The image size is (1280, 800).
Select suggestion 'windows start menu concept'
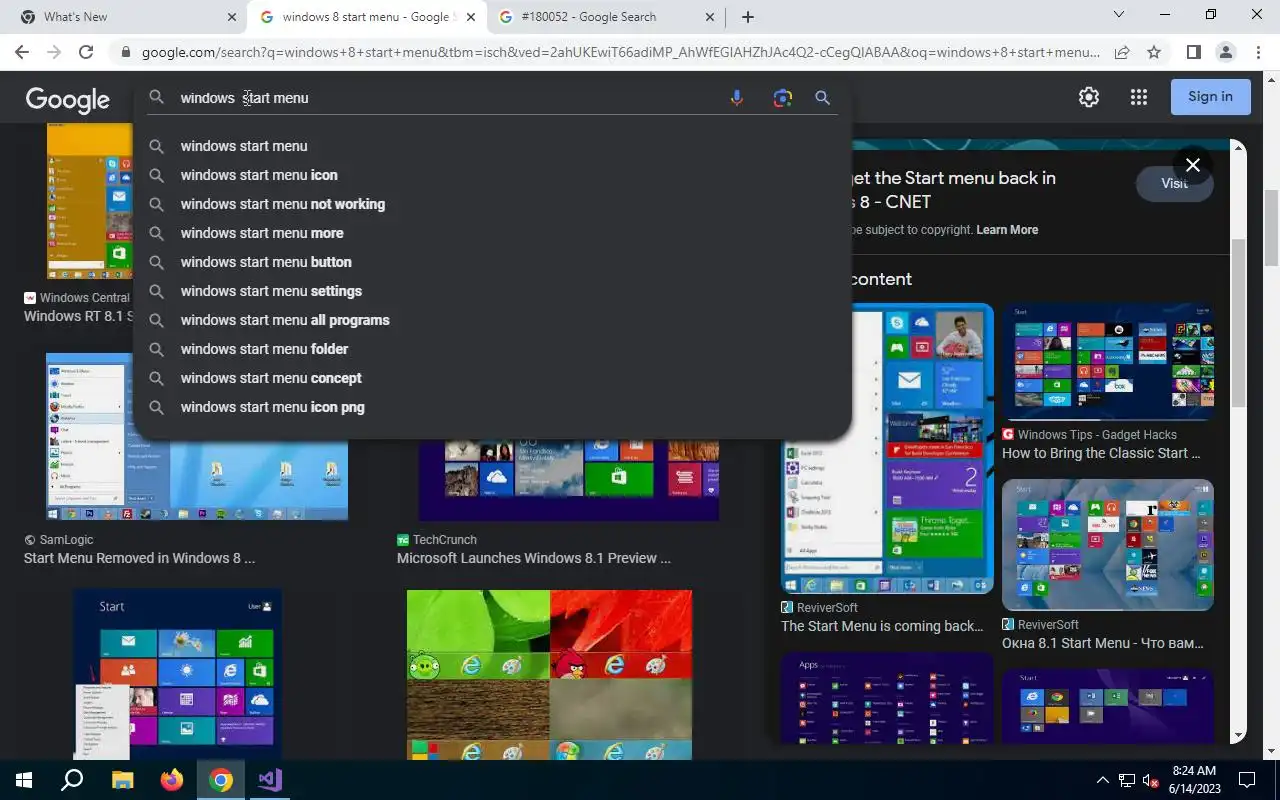492,378
